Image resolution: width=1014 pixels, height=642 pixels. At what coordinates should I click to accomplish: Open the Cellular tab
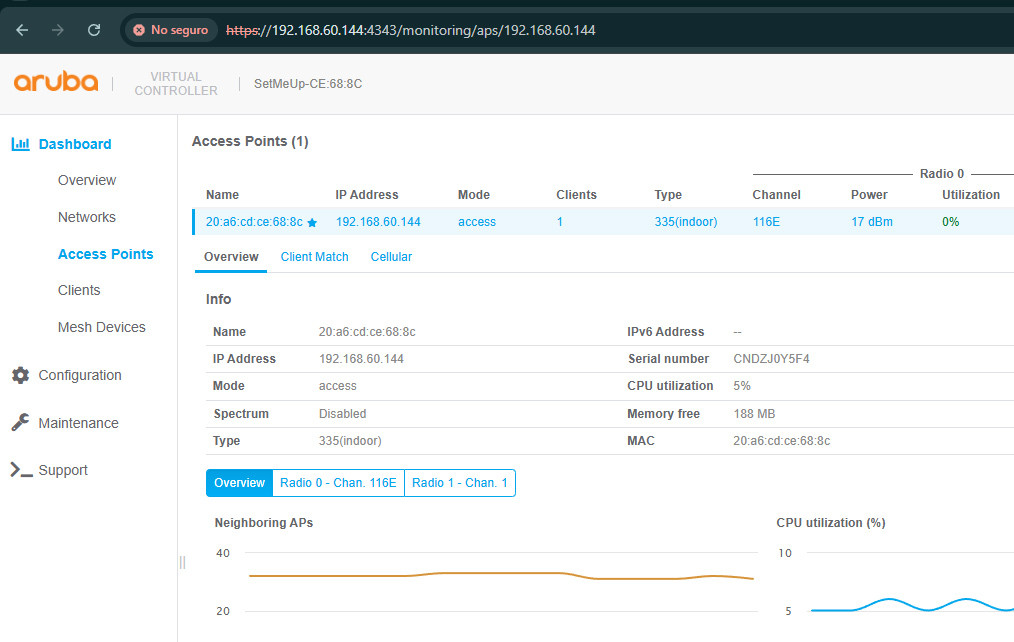(x=391, y=257)
